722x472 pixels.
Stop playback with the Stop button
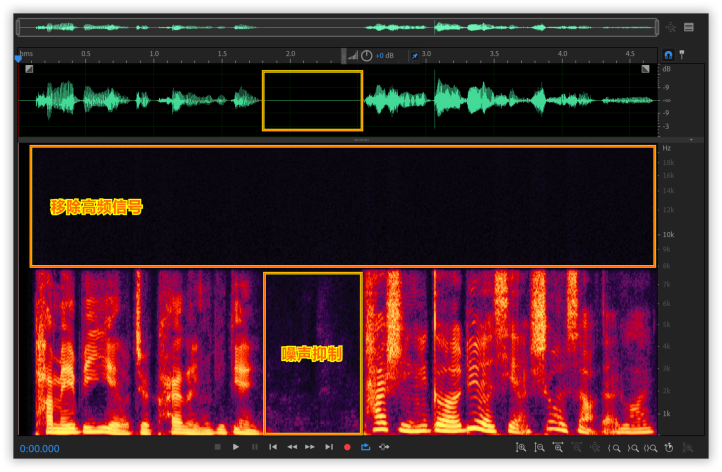click(x=218, y=447)
